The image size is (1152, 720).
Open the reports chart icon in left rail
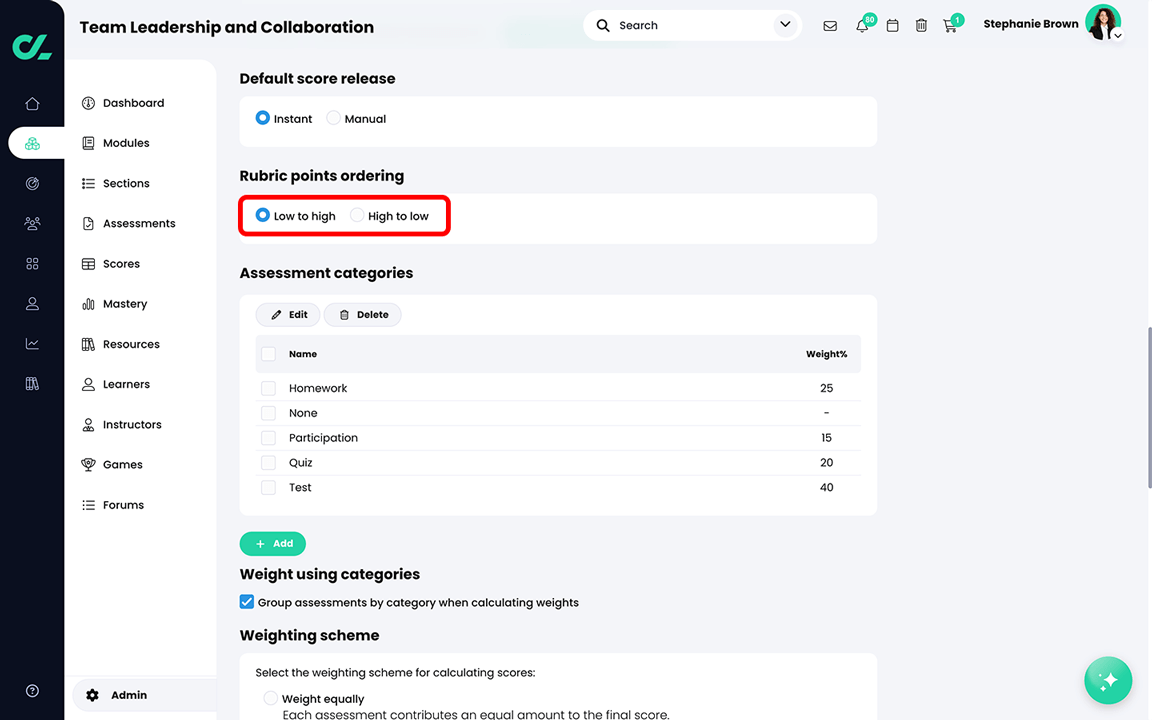(32, 344)
